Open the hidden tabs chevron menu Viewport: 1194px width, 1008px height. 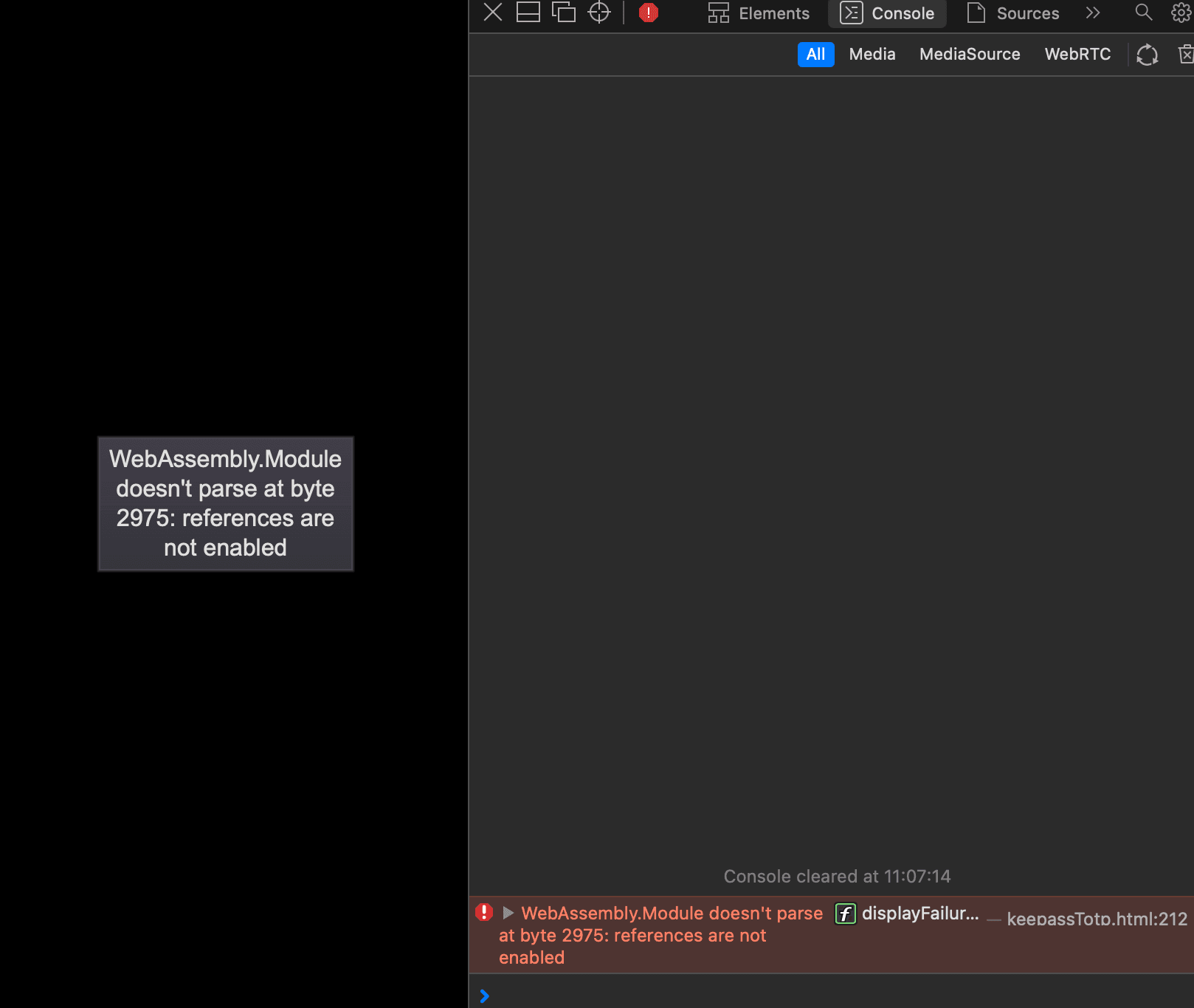[1092, 13]
